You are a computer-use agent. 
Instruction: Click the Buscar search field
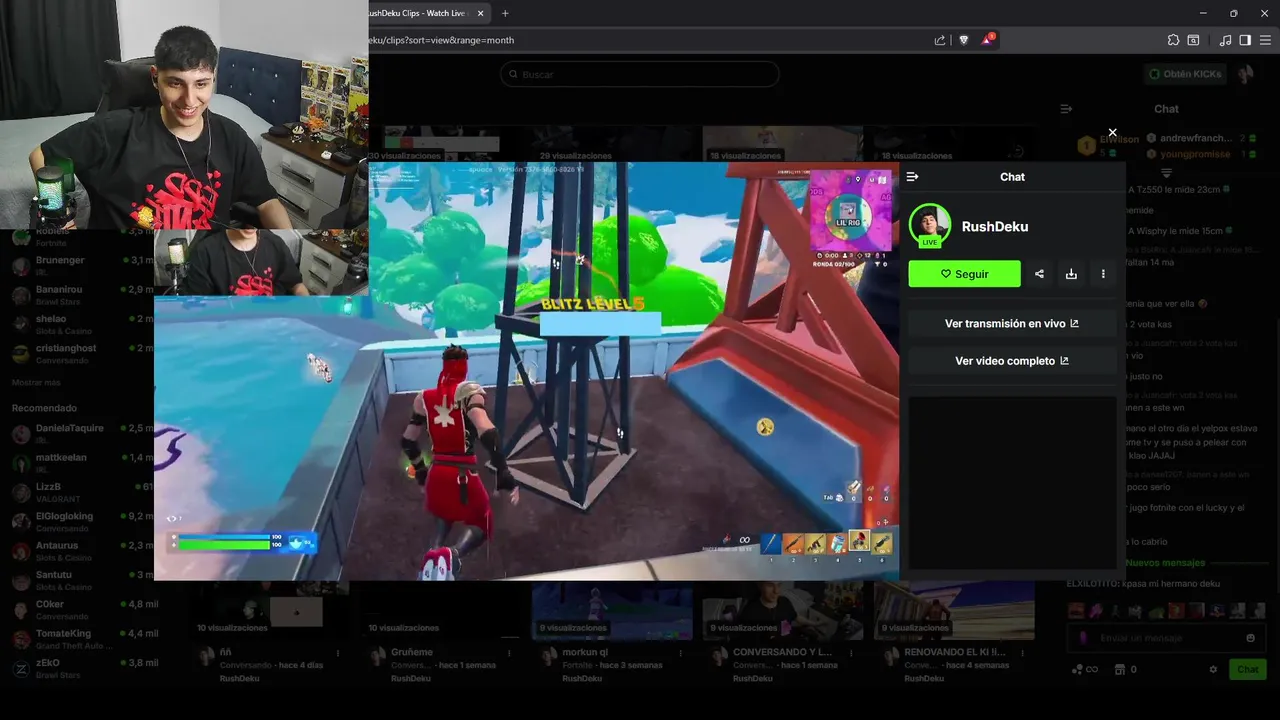point(640,74)
